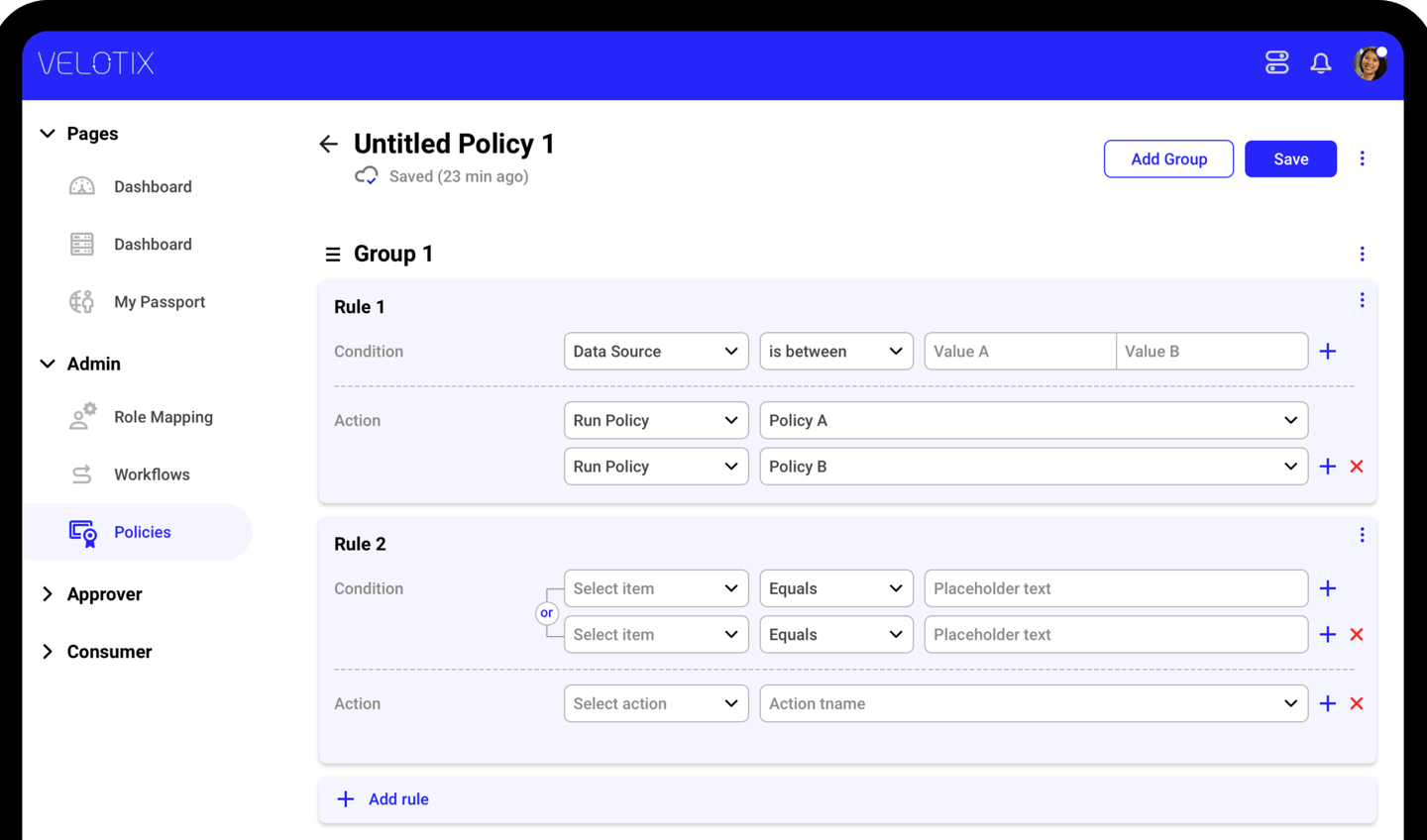Collapse the Pages section
Image resolution: width=1427 pixels, height=840 pixels.
coord(48,134)
